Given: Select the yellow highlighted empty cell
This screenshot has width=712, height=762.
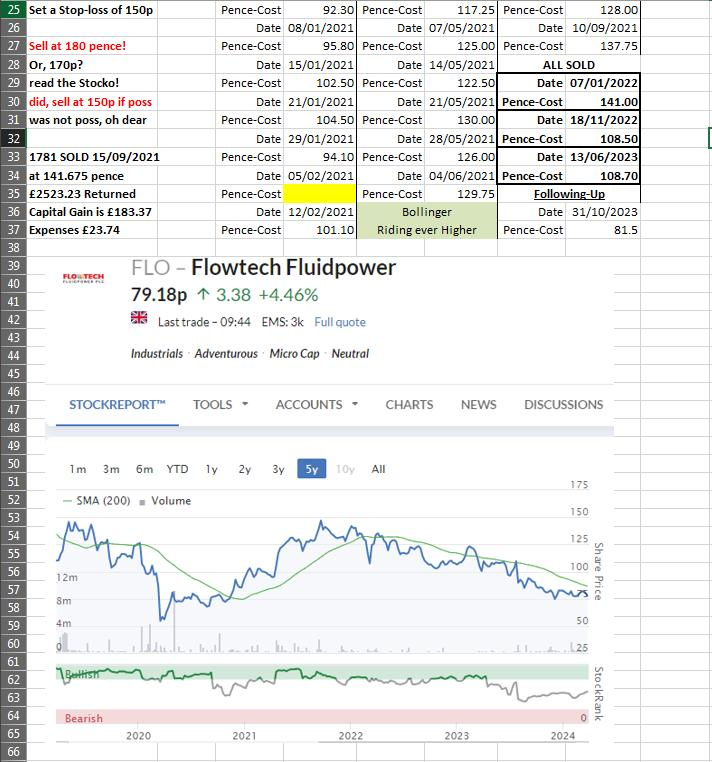Looking at the screenshot, I should (320, 194).
